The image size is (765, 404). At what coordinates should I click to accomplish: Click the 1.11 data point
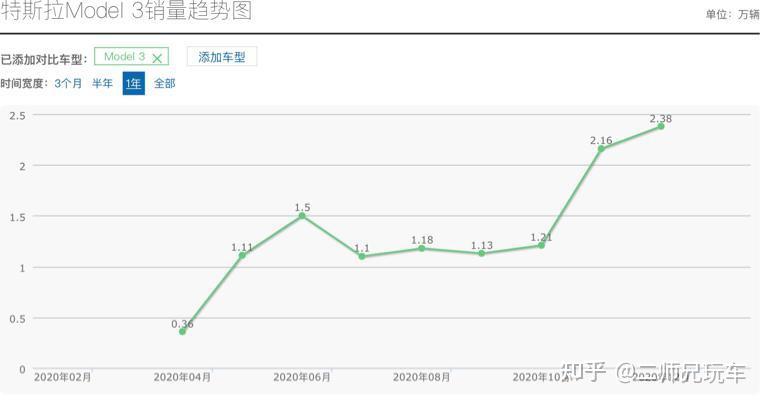click(x=242, y=256)
